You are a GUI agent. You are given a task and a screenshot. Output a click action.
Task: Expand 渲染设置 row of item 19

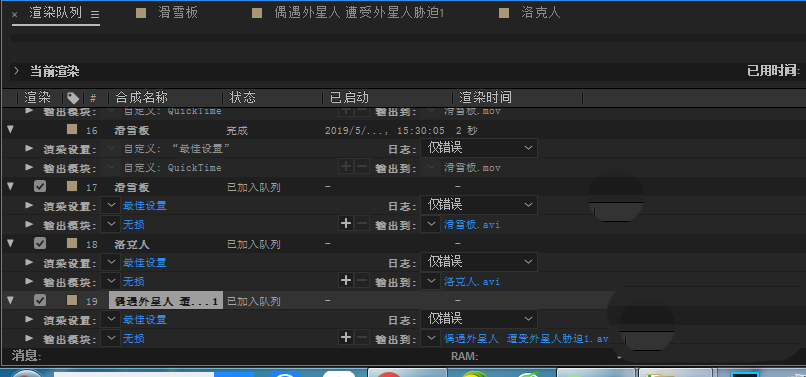click(x=29, y=319)
